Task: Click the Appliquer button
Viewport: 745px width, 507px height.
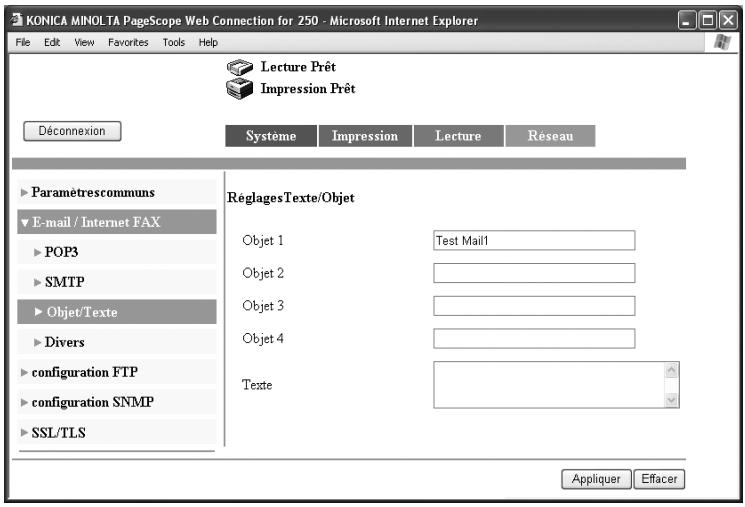Action: pos(596,479)
